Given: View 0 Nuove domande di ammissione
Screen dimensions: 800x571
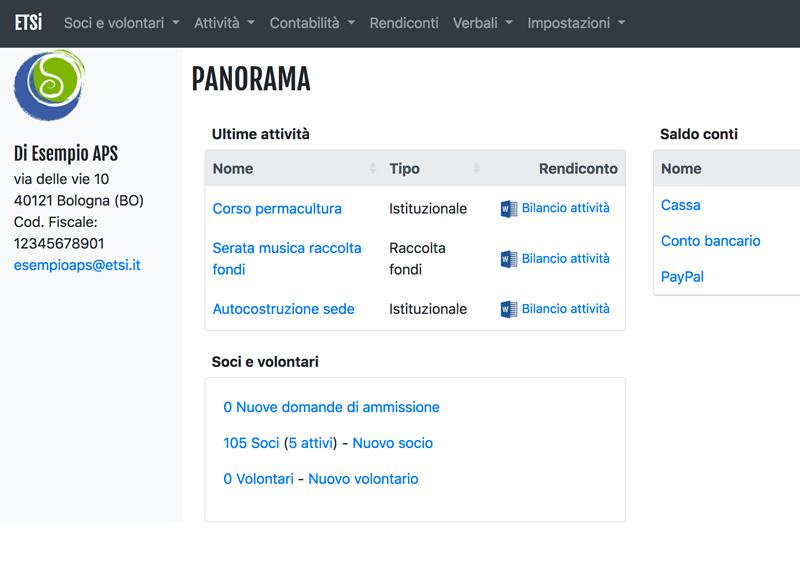Looking at the screenshot, I should tap(331, 407).
